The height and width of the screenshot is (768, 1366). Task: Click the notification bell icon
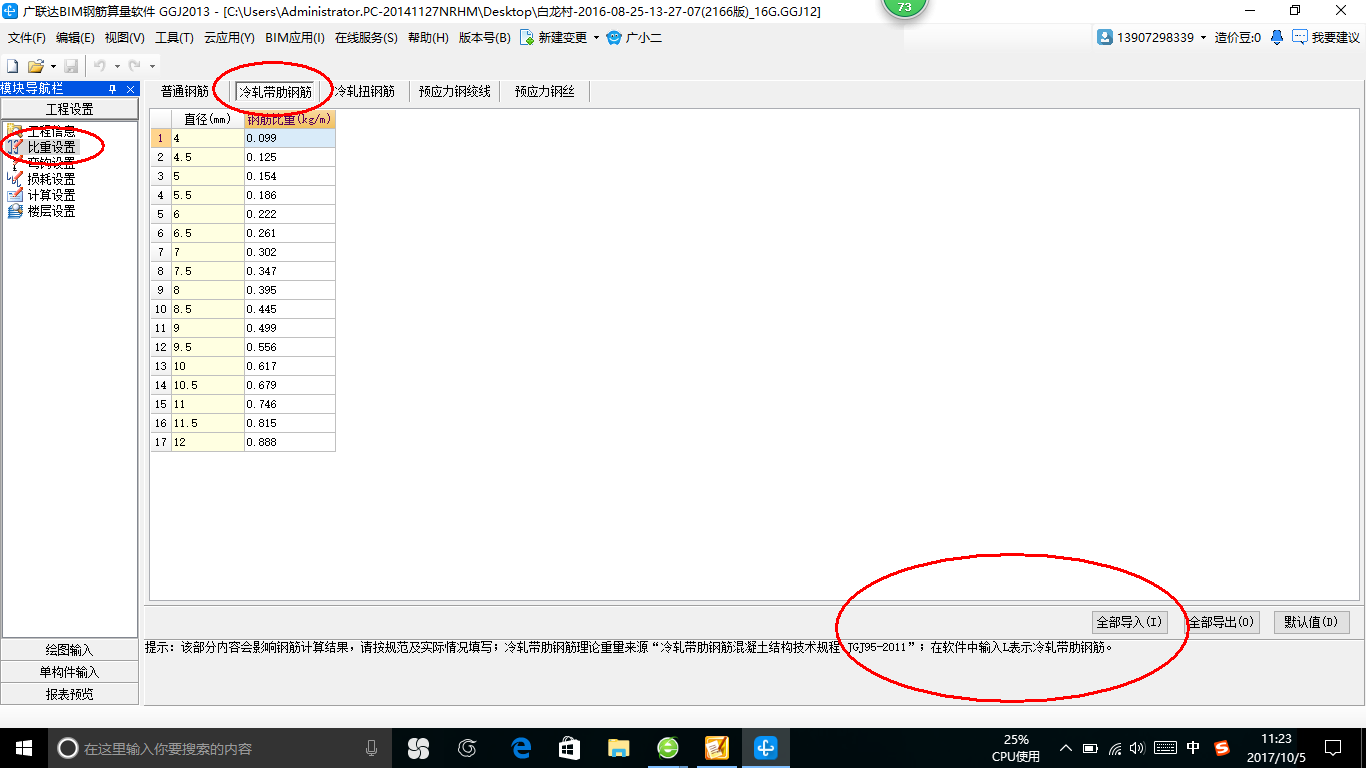(1277, 37)
